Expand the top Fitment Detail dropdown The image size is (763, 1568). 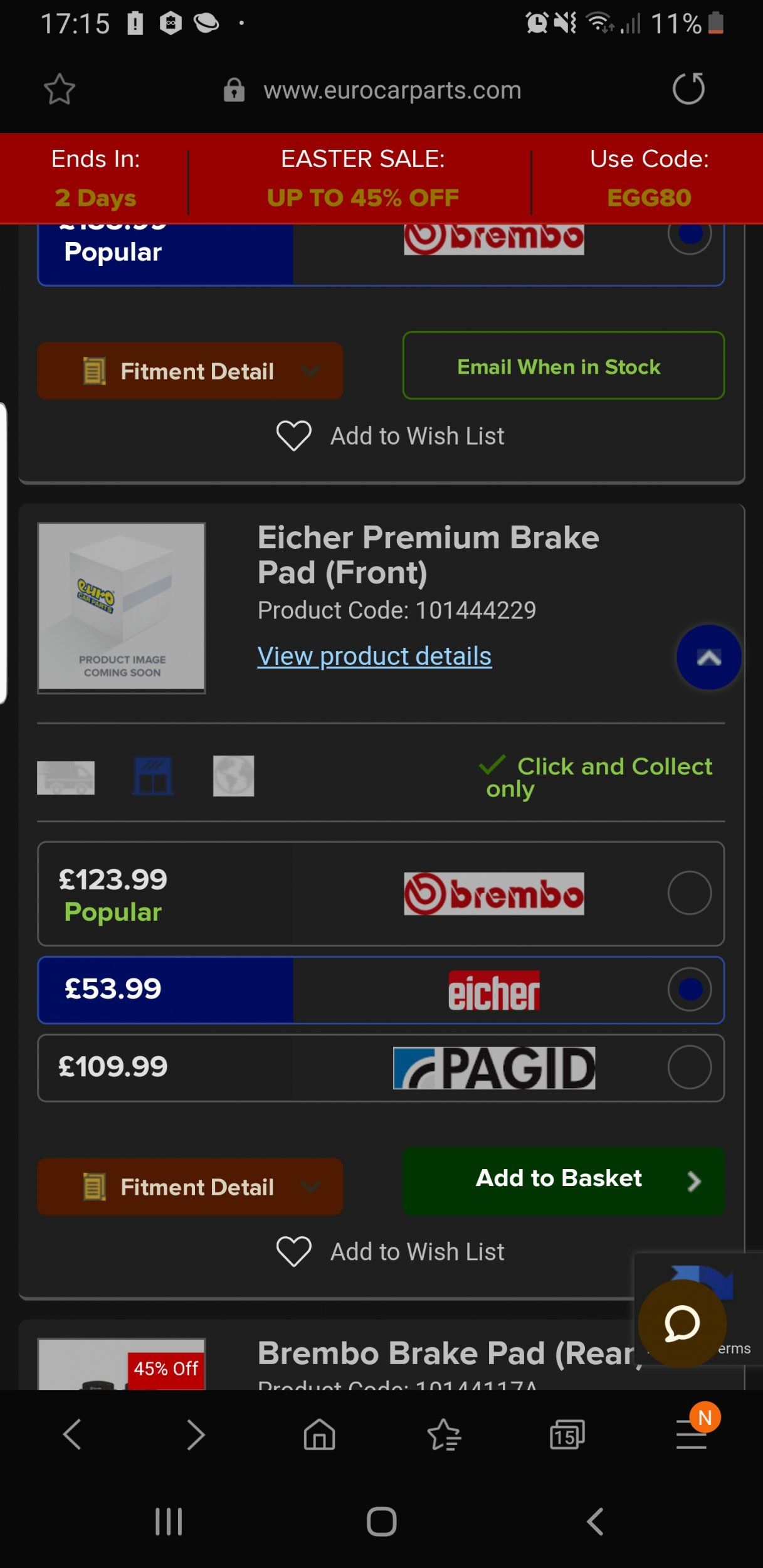click(190, 371)
